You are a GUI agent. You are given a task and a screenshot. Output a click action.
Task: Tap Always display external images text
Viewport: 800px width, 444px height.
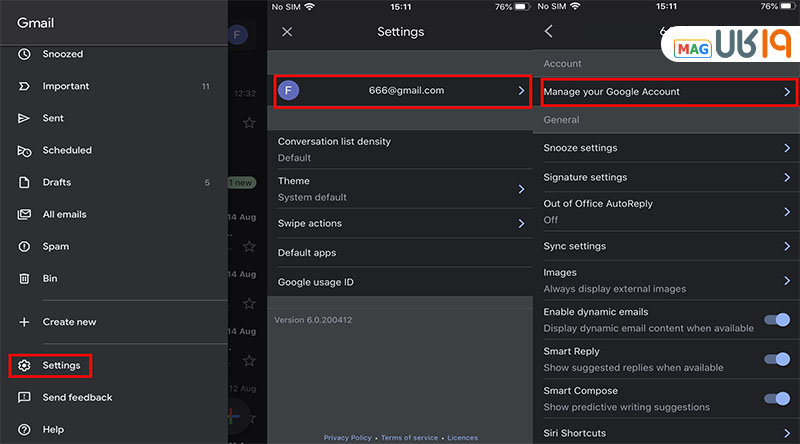tap(615, 289)
